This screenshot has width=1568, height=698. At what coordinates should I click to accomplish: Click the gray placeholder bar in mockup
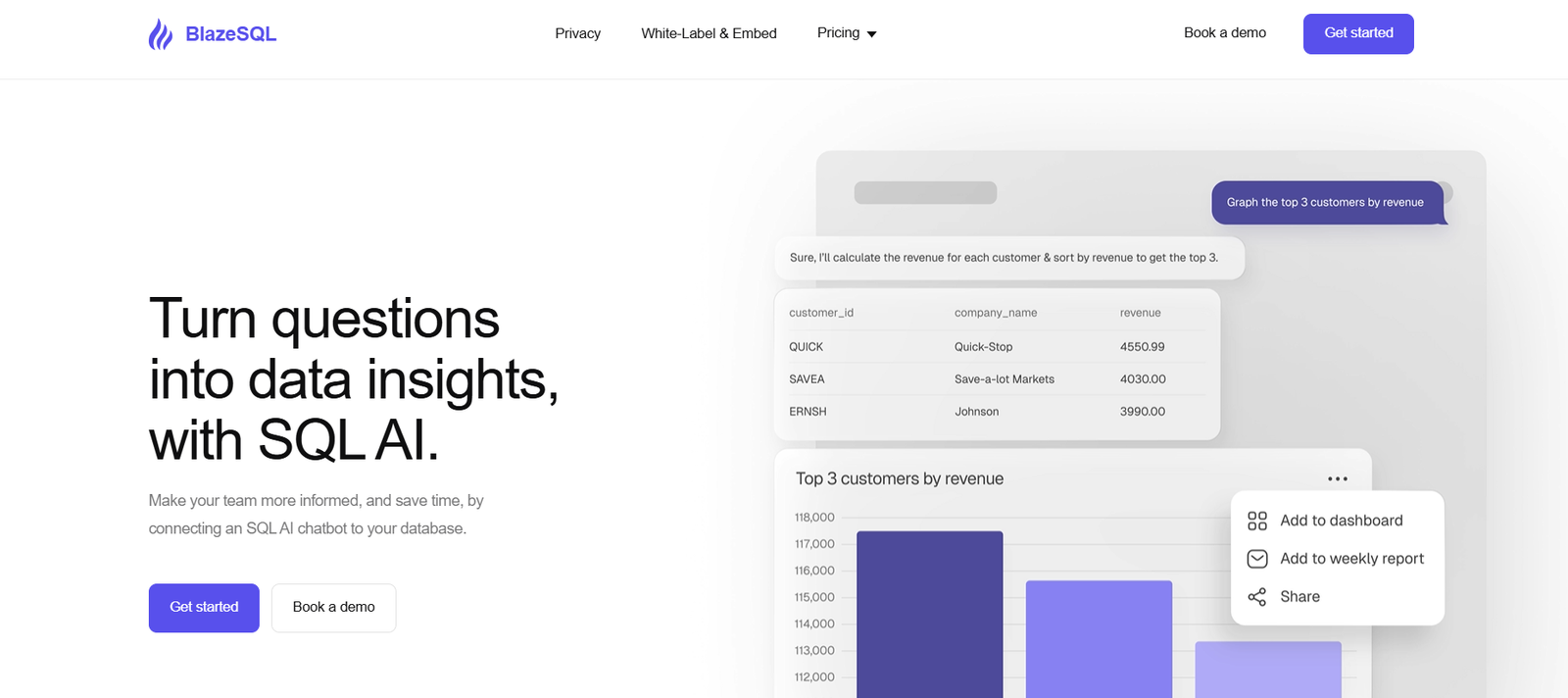pos(926,193)
